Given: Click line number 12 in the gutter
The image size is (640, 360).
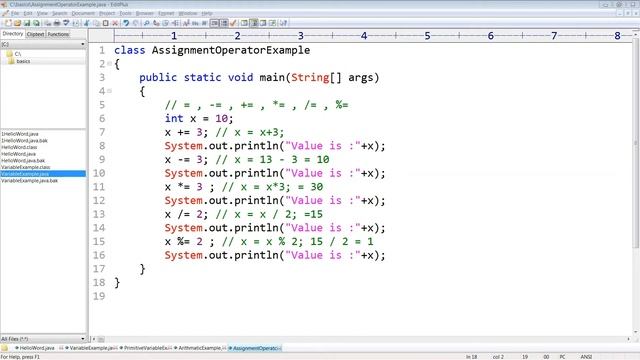Looking at the screenshot, I should coord(99,200).
